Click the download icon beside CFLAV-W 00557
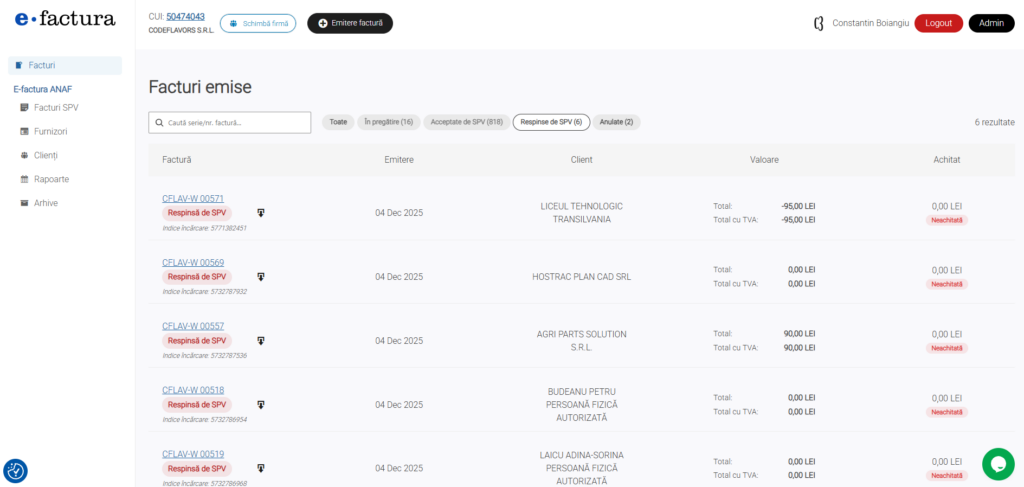 point(261,341)
